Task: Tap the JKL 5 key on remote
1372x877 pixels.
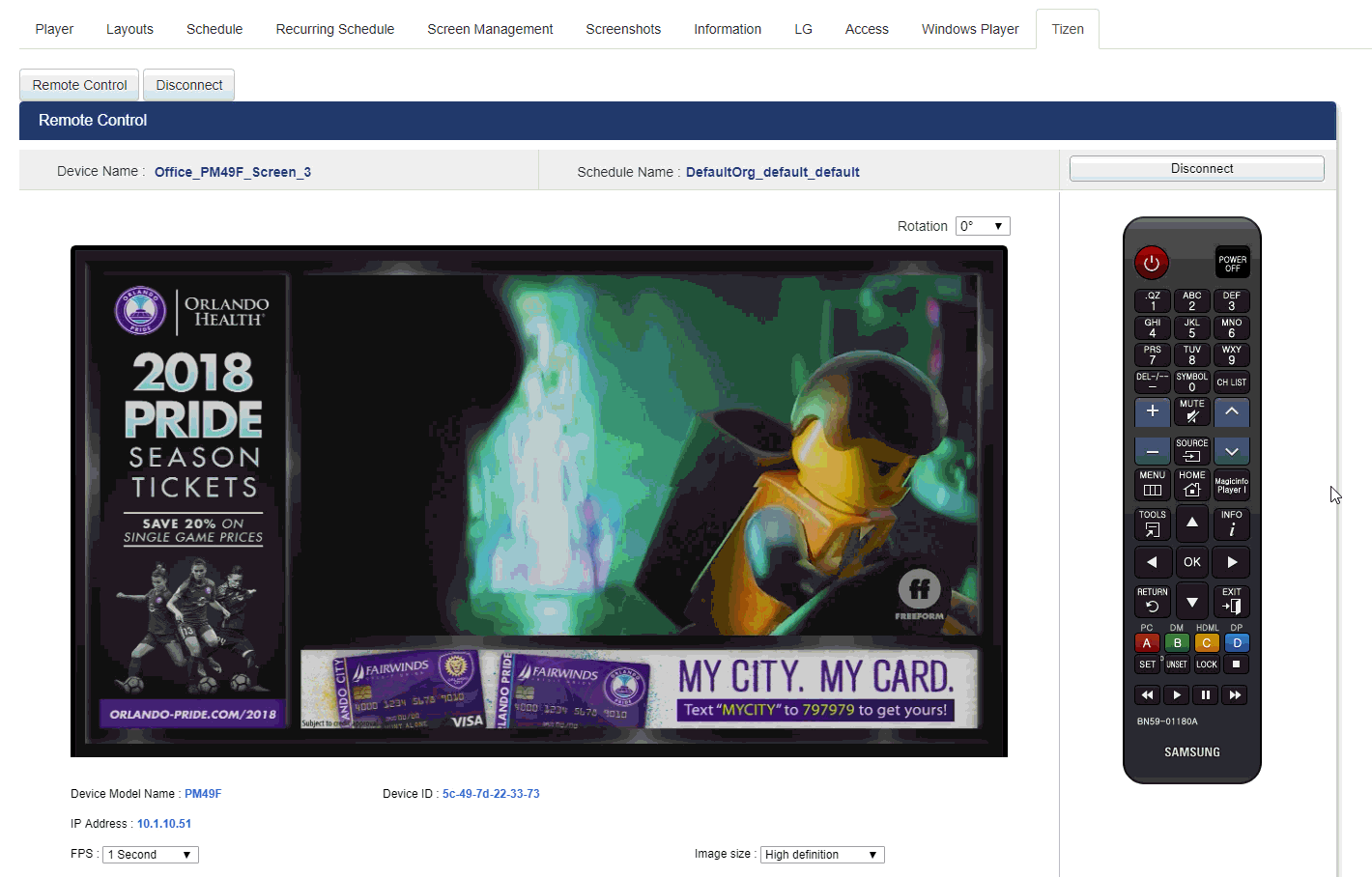Action: (1192, 328)
